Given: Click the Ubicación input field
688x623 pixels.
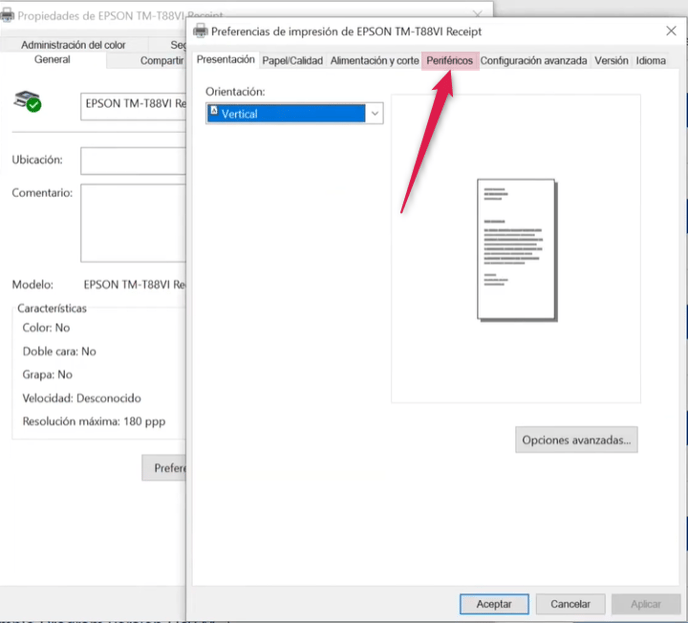Looking at the screenshot, I should (x=133, y=161).
